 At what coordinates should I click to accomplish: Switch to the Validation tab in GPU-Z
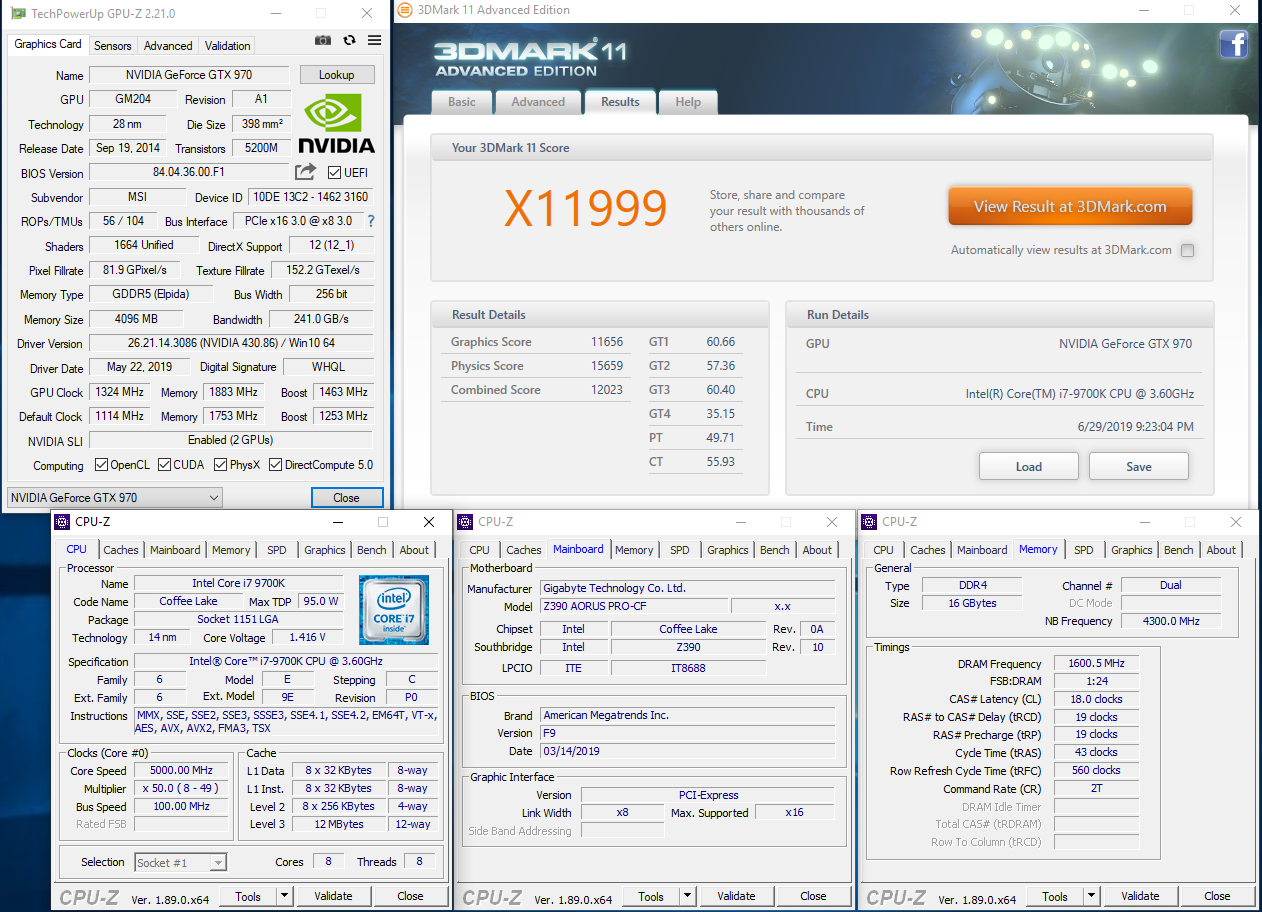228,46
